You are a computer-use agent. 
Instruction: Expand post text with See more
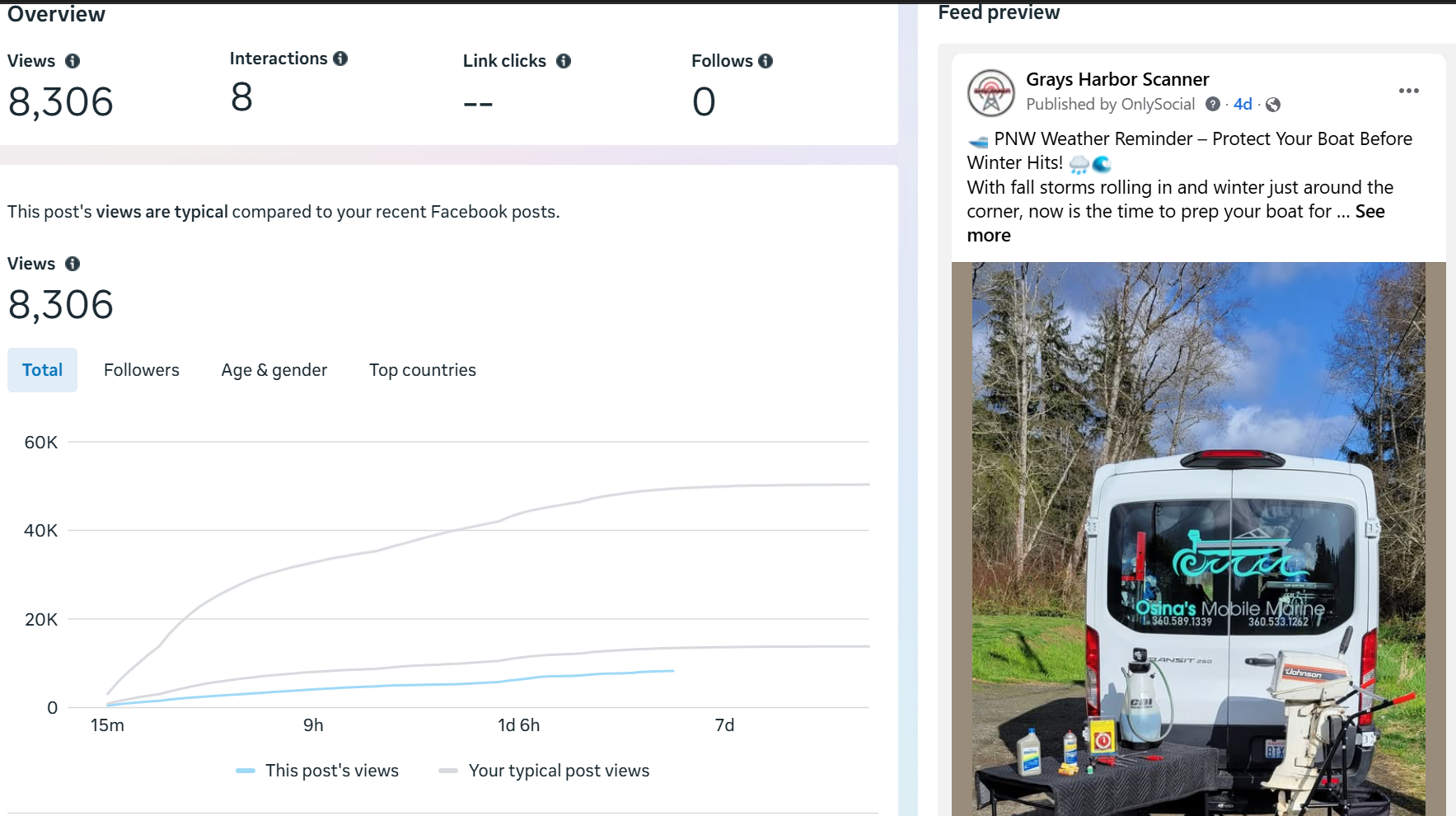point(1369,212)
